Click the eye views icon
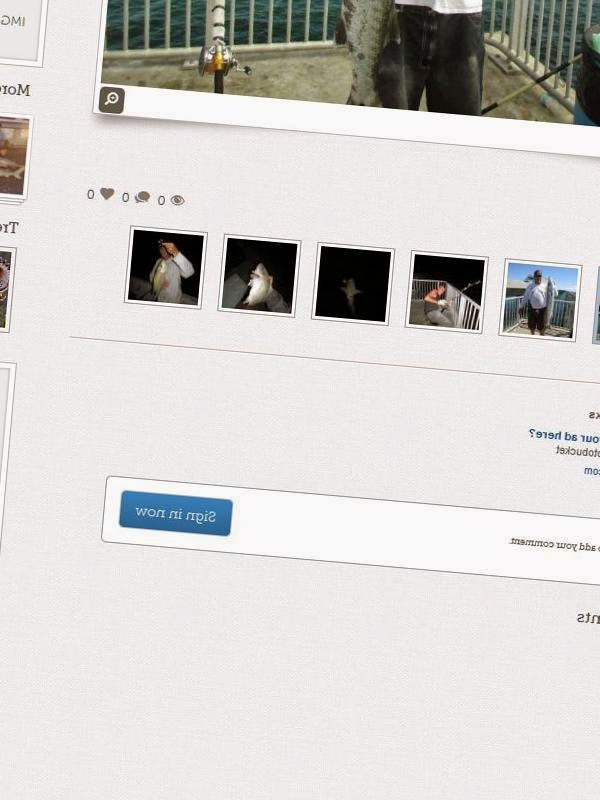This screenshot has width=600, height=800. coord(178,201)
